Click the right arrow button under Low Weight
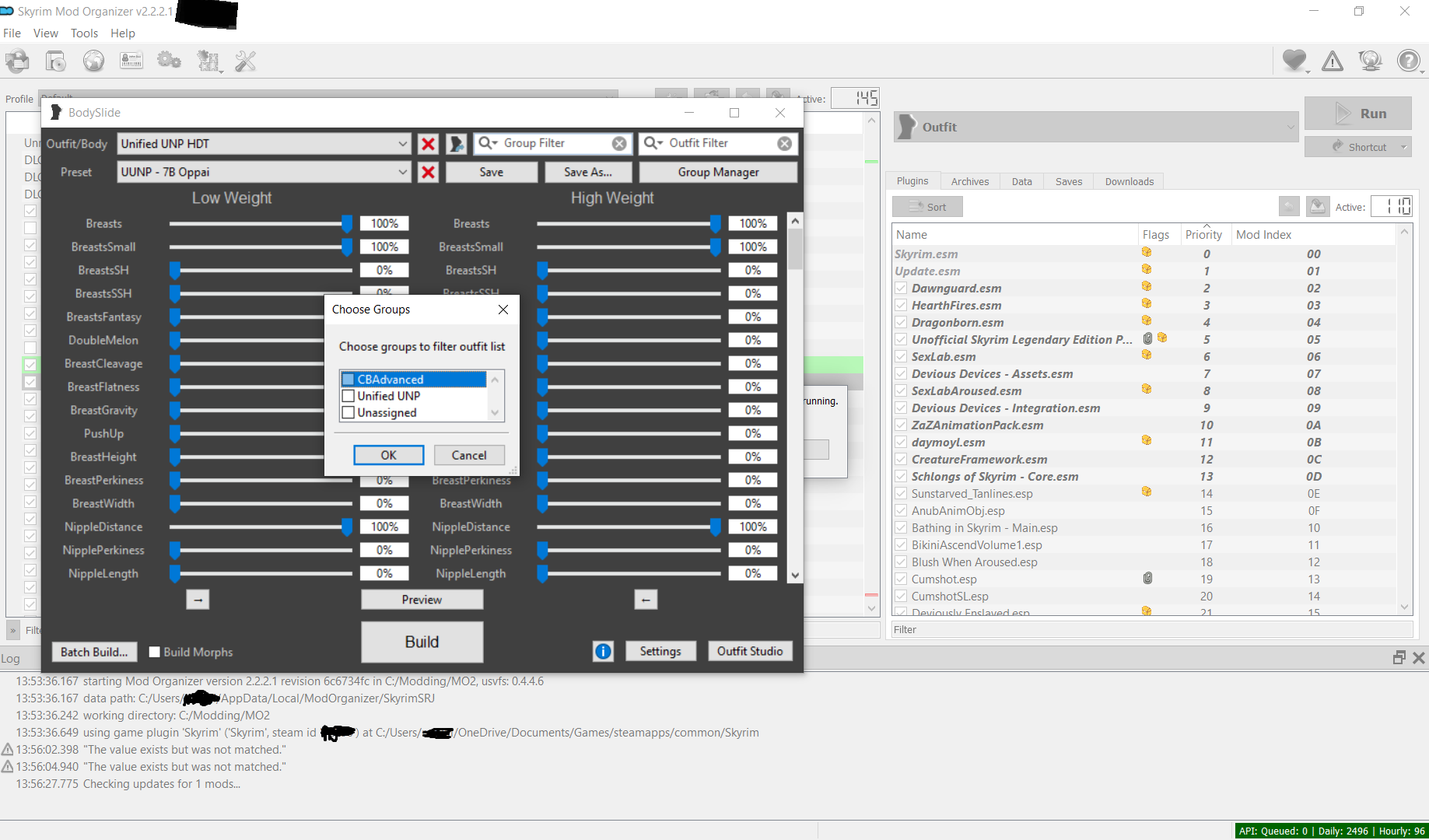Image resolution: width=1429 pixels, height=840 pixels. click(198, 600)
